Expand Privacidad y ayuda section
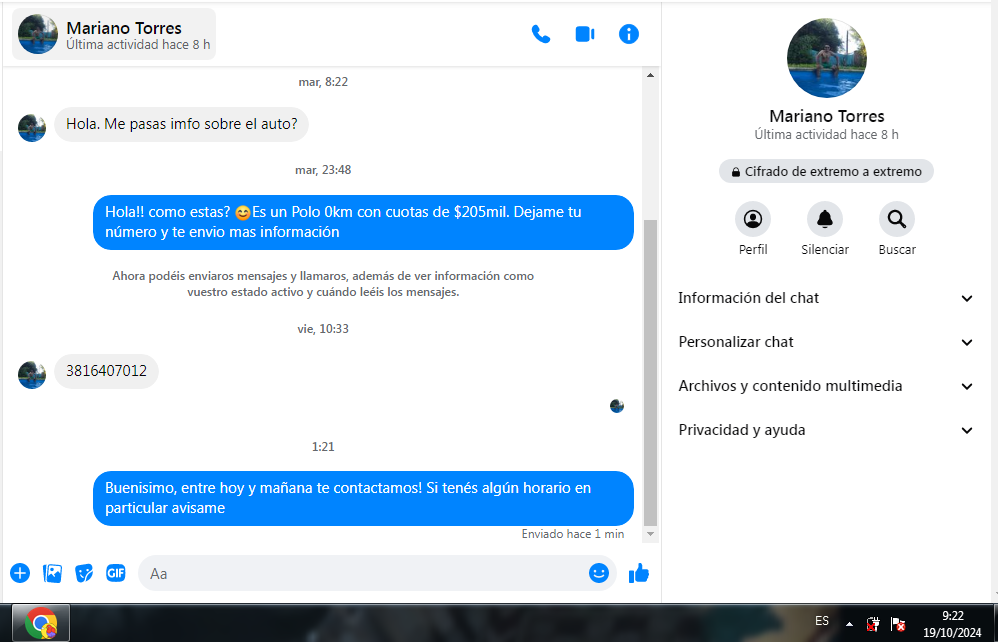The image size is (998, 642). [x=826, y=430]
